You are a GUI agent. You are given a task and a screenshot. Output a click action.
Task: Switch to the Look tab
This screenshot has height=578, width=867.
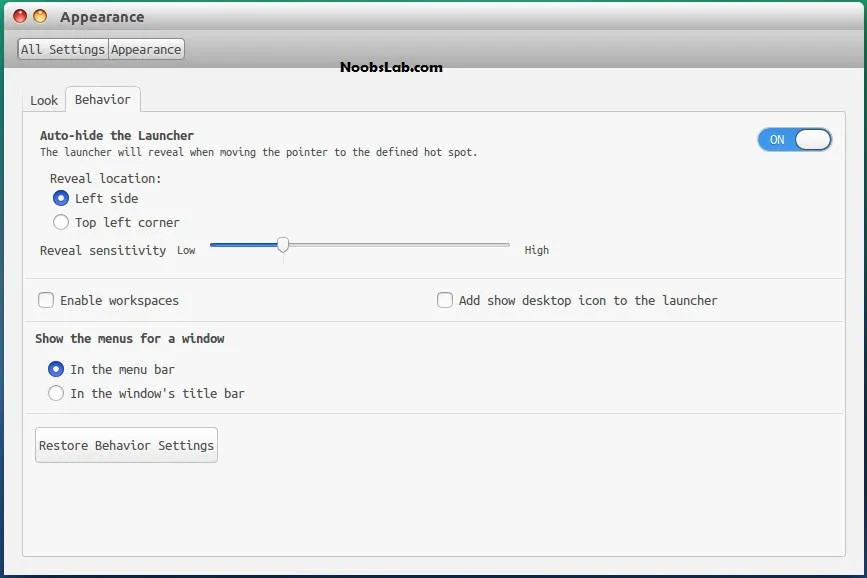coord(44,100)
